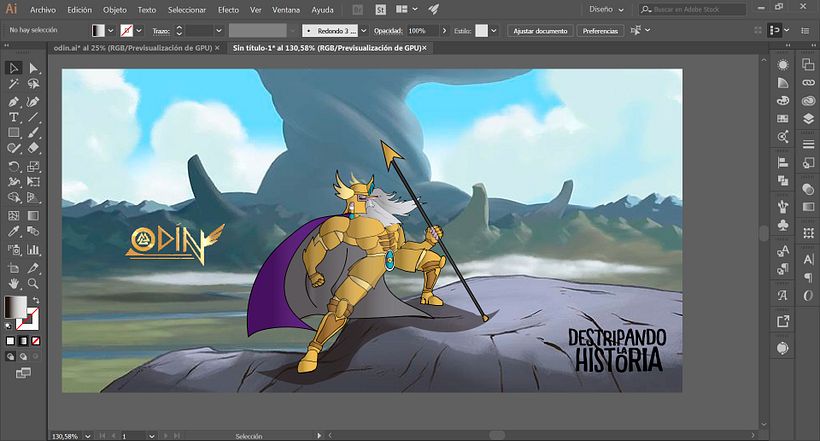
Task: Click the Preferencias button
Action: (600, 31)
